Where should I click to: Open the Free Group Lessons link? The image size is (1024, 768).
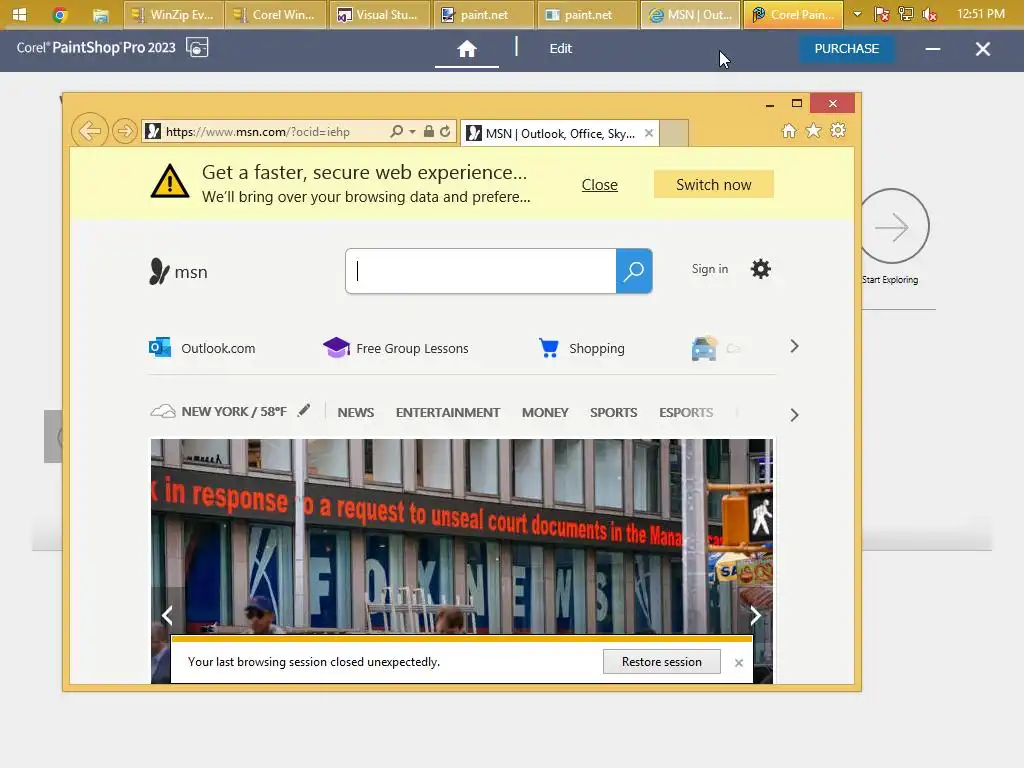coord(396,348)
